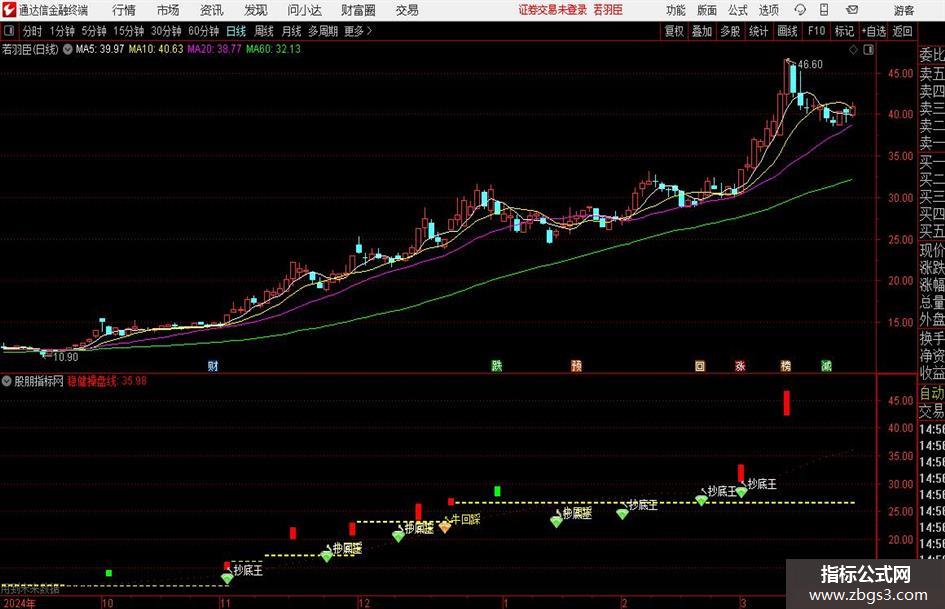Click the 多股 toolbar button

[x=730, y=31]
